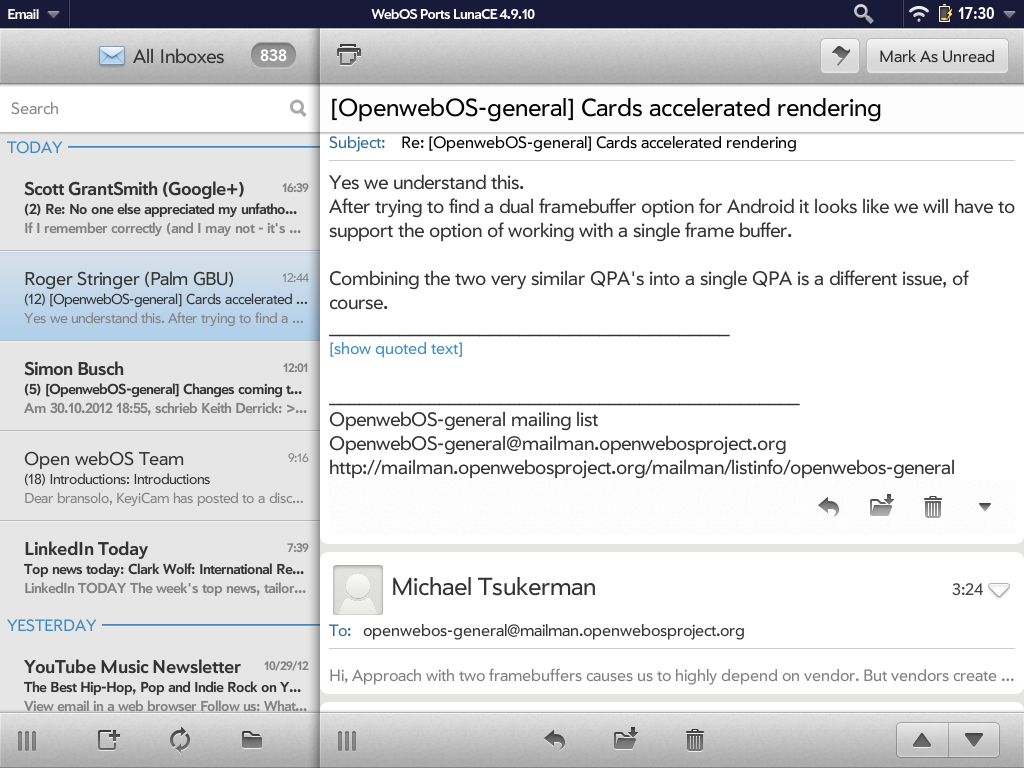Show quoted text in the email
Screen dimensions: 1024x768
pyautogui.click(x=396, y=349)
